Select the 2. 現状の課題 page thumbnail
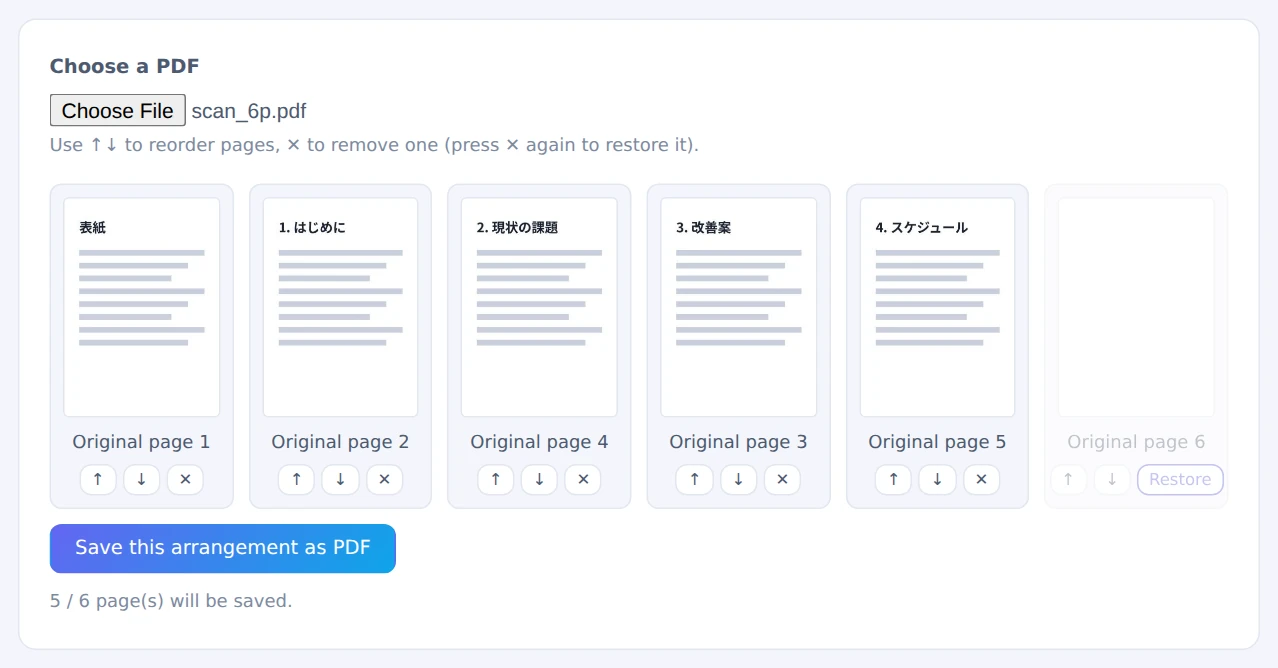1278x668 pixels. [x=539, y=307]
